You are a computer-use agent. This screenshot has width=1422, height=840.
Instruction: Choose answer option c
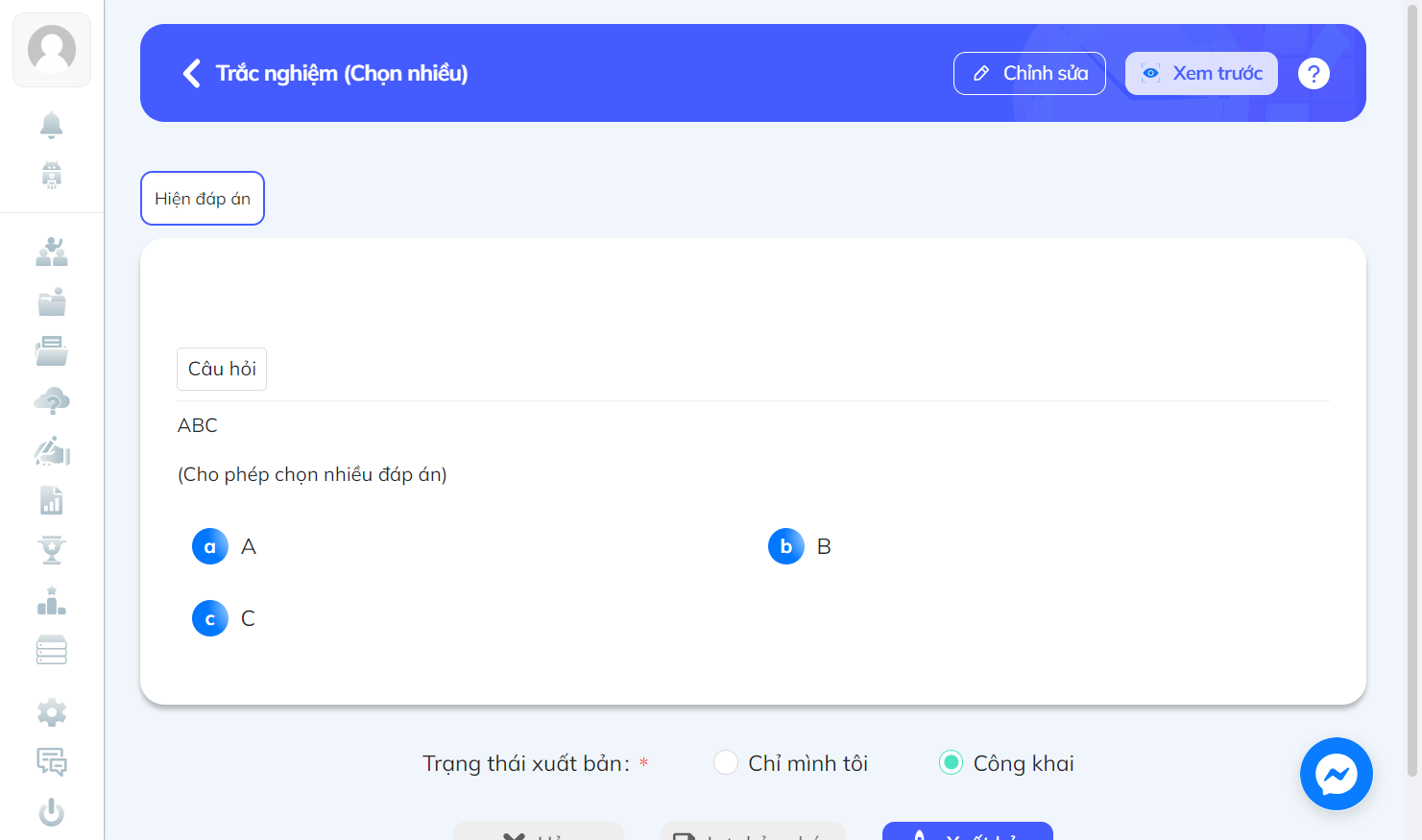pyautogui.click(x=210, y=618)
